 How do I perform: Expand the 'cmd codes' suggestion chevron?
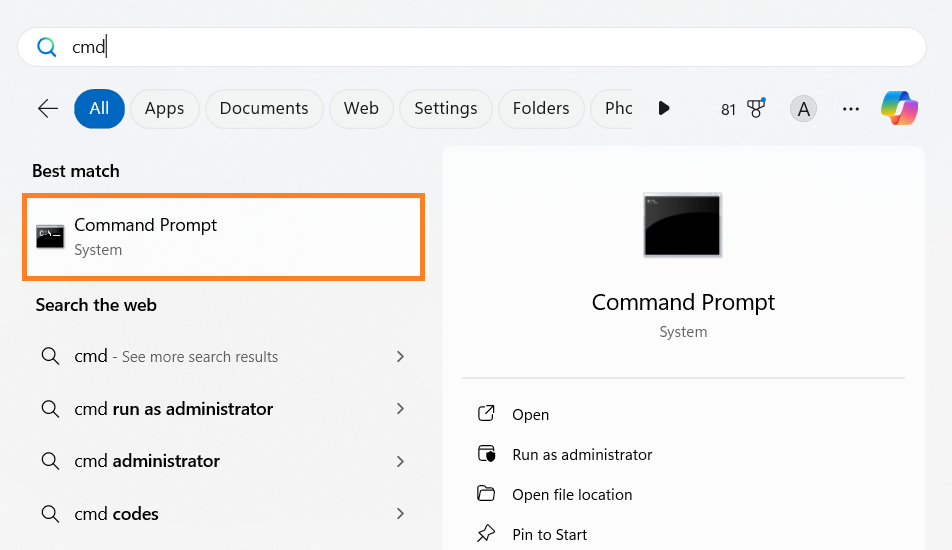[400, 514]
